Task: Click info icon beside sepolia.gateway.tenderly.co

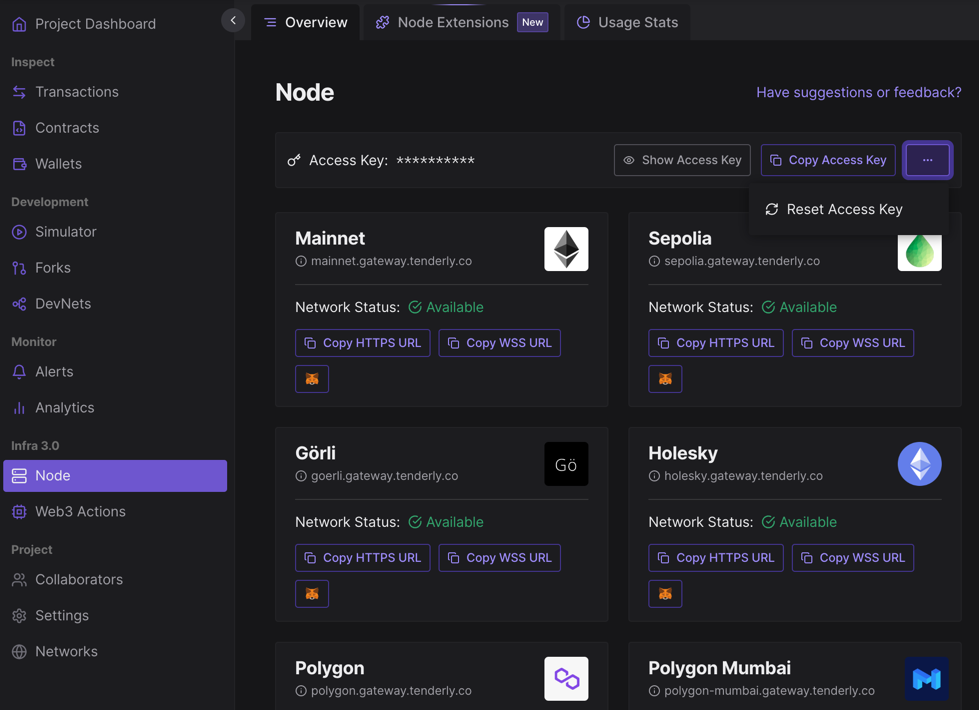Action: coord(654,261)
